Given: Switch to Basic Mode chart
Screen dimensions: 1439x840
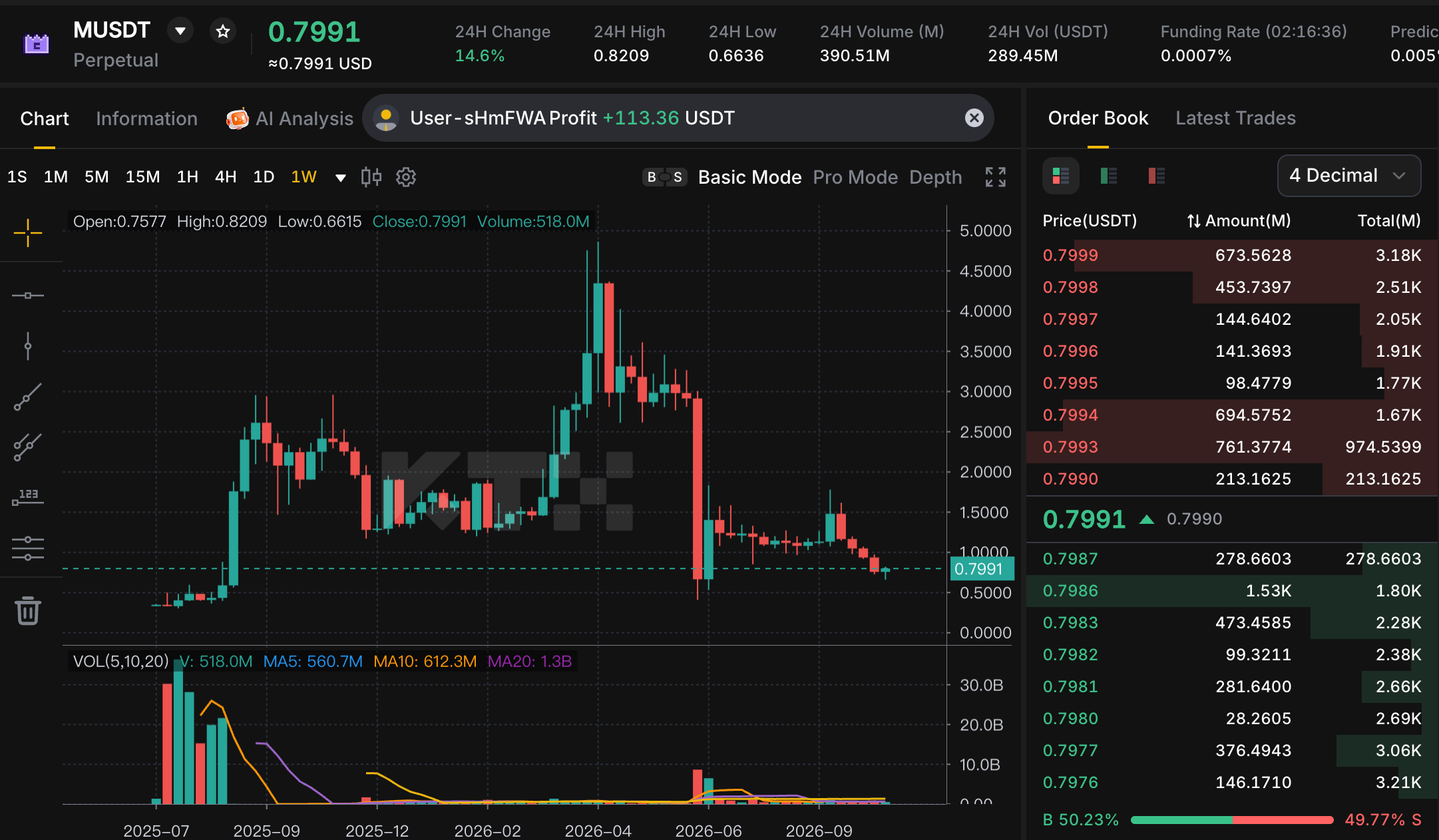Looking at the screenshot, I should [749, 177].
